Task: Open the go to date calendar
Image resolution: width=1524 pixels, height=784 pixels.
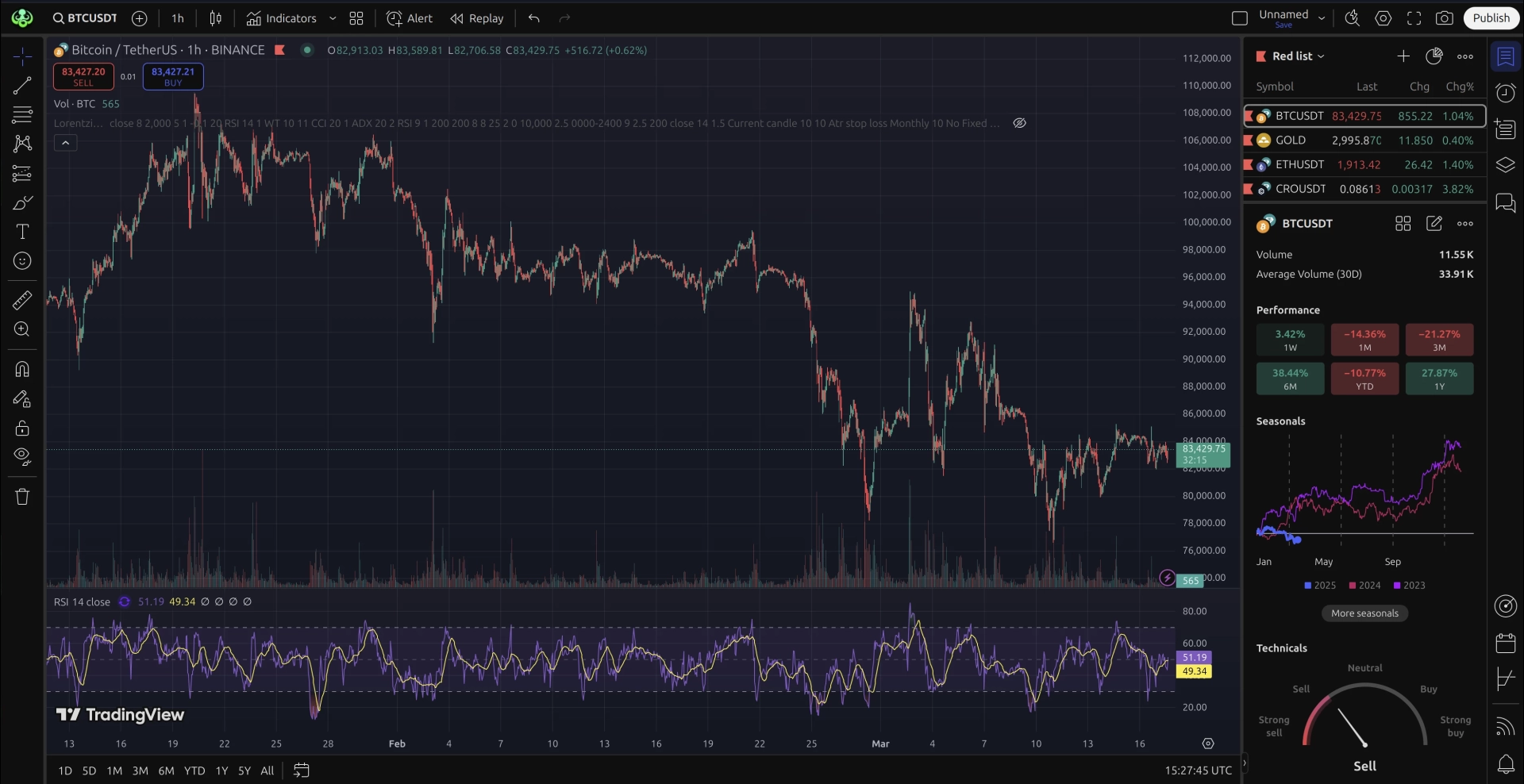Action: (302, 771)
